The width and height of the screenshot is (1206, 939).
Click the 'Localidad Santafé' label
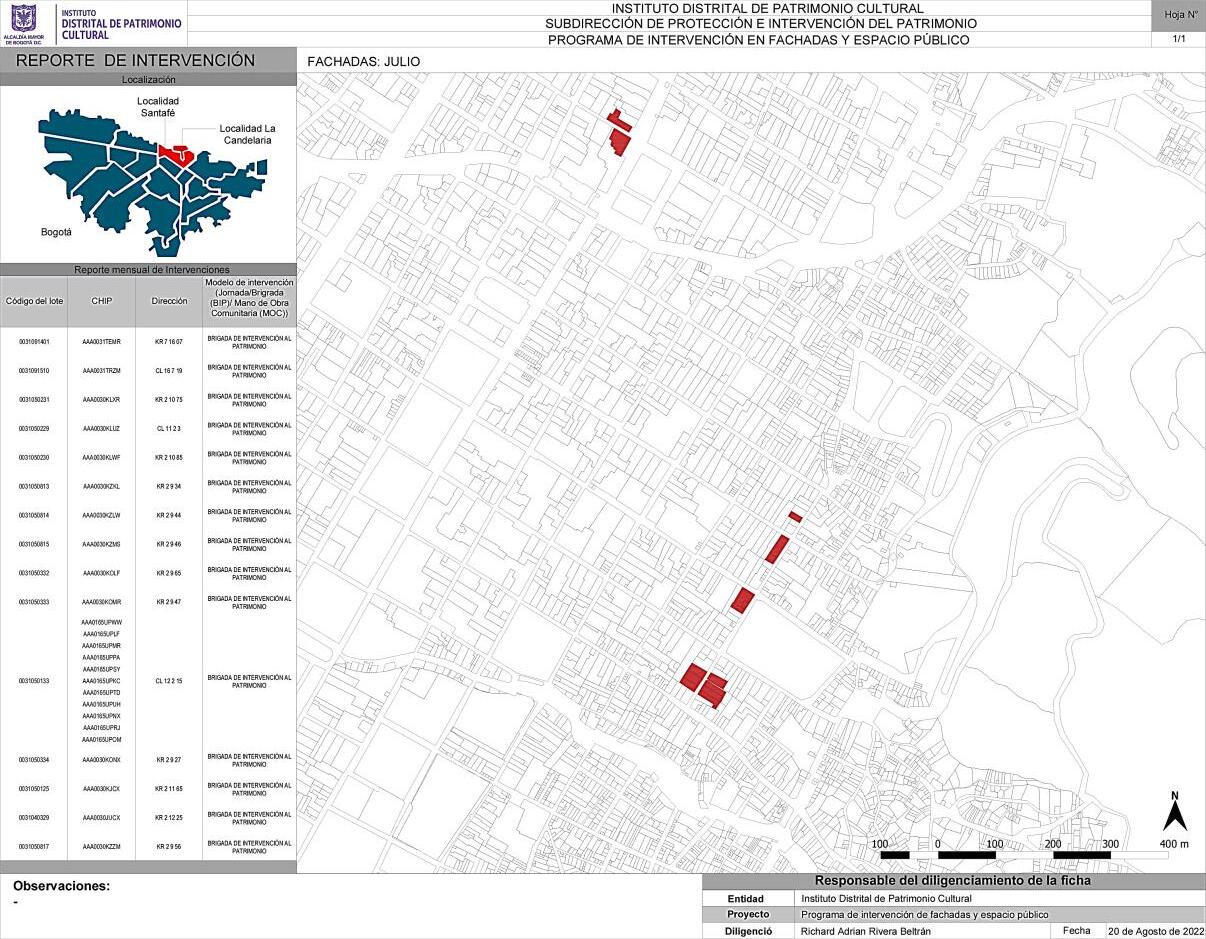click(x=158, y=108)
